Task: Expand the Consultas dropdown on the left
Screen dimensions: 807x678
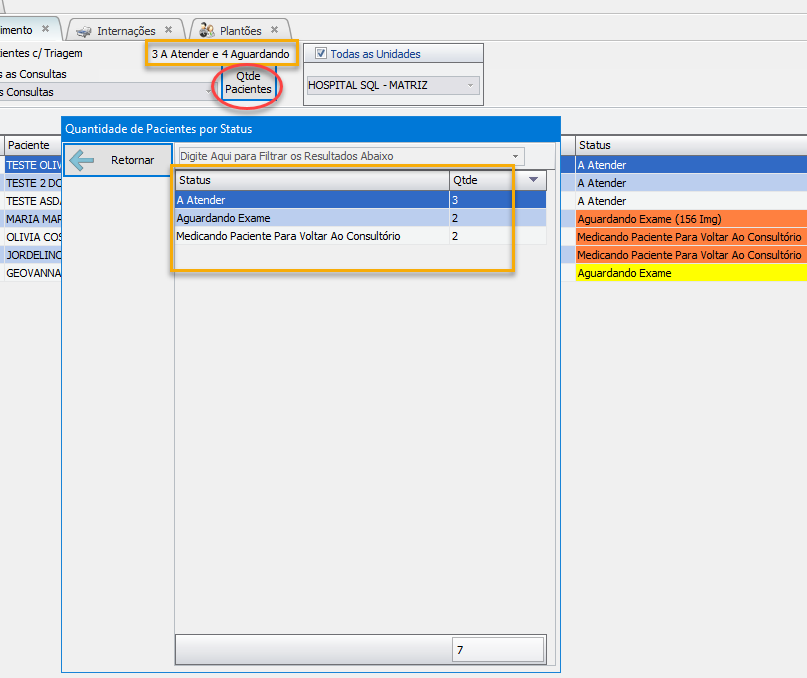Action: 208,92
